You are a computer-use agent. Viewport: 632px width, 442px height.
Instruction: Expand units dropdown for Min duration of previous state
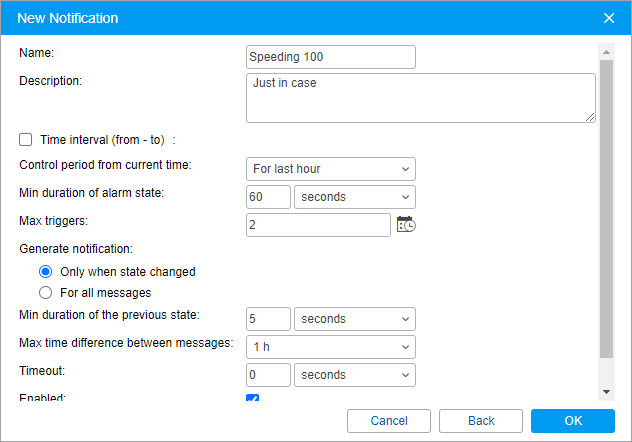point(355,319)
